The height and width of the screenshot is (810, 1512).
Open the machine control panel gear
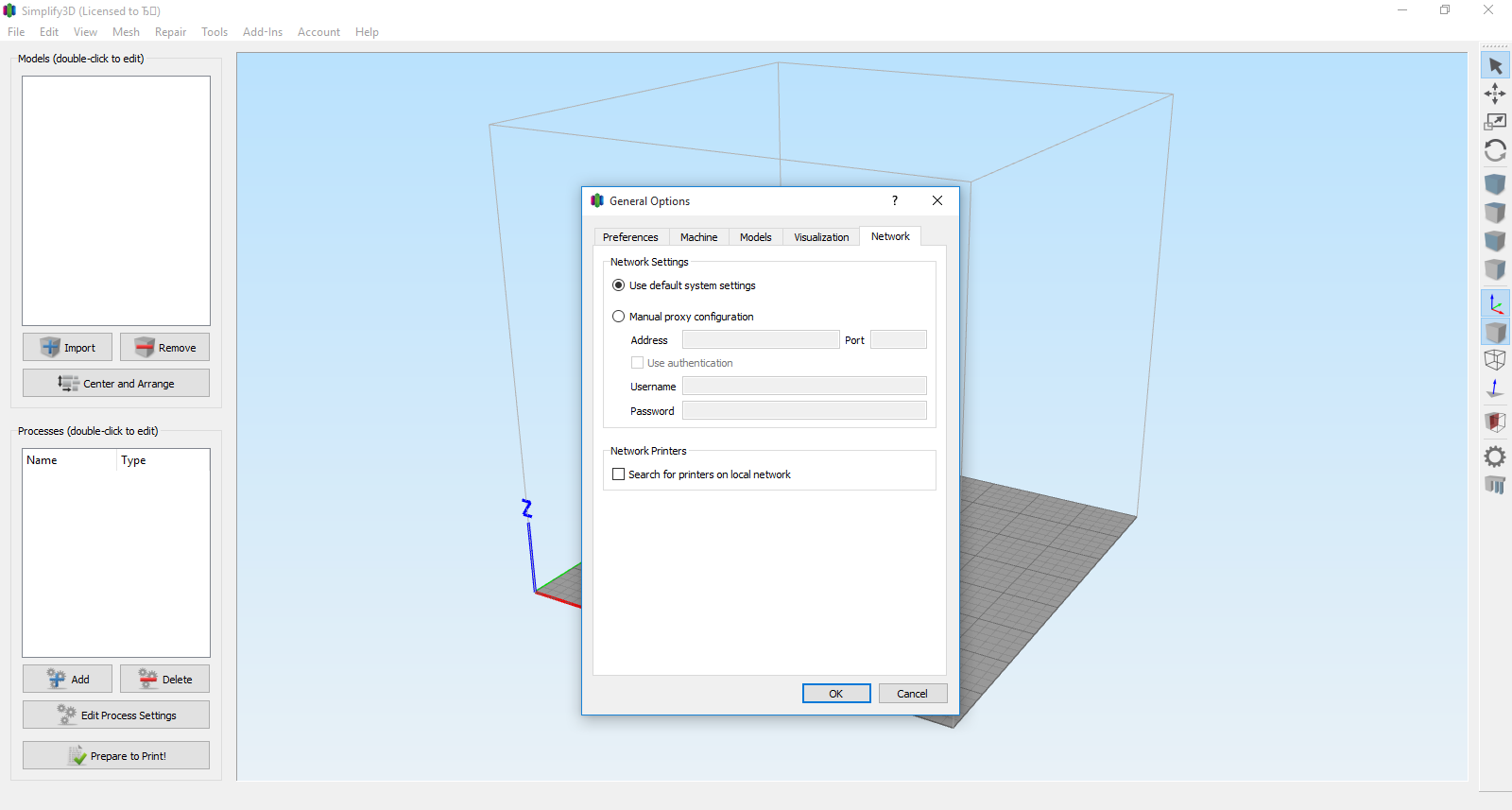tap(1495, 457)
